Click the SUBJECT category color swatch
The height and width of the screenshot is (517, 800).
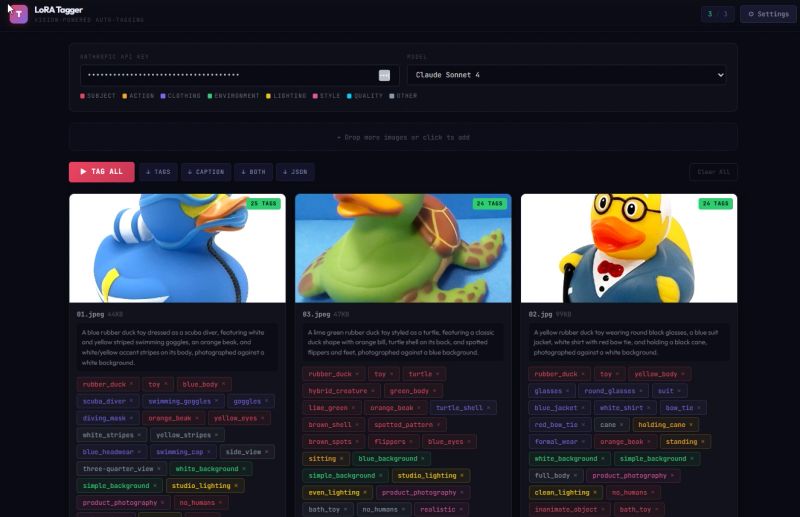coord(83,96)
